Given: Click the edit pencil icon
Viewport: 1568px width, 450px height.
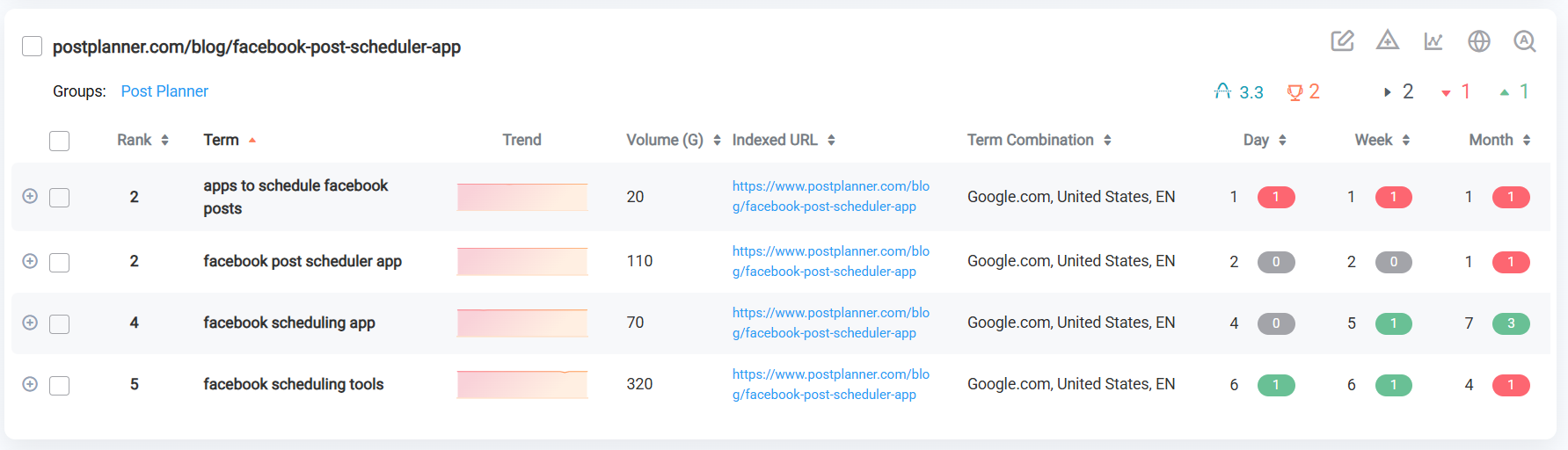Looking at the screenshot, I should [1342, 40].
